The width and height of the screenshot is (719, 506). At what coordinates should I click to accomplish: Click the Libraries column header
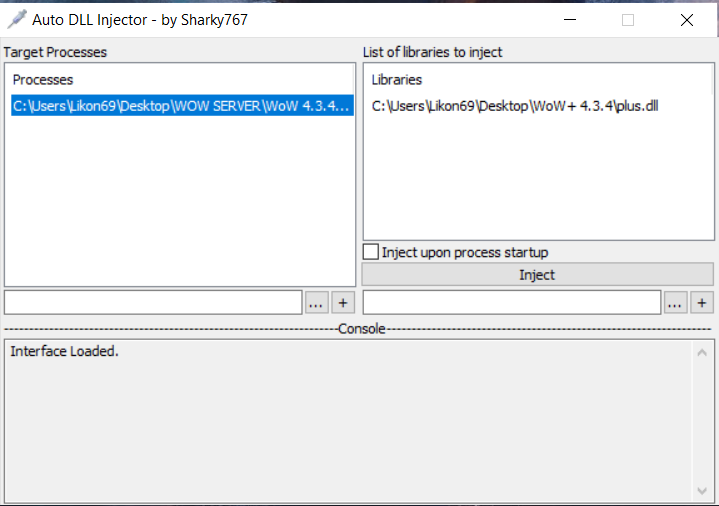pyautogui.click(x=397, y=80)
